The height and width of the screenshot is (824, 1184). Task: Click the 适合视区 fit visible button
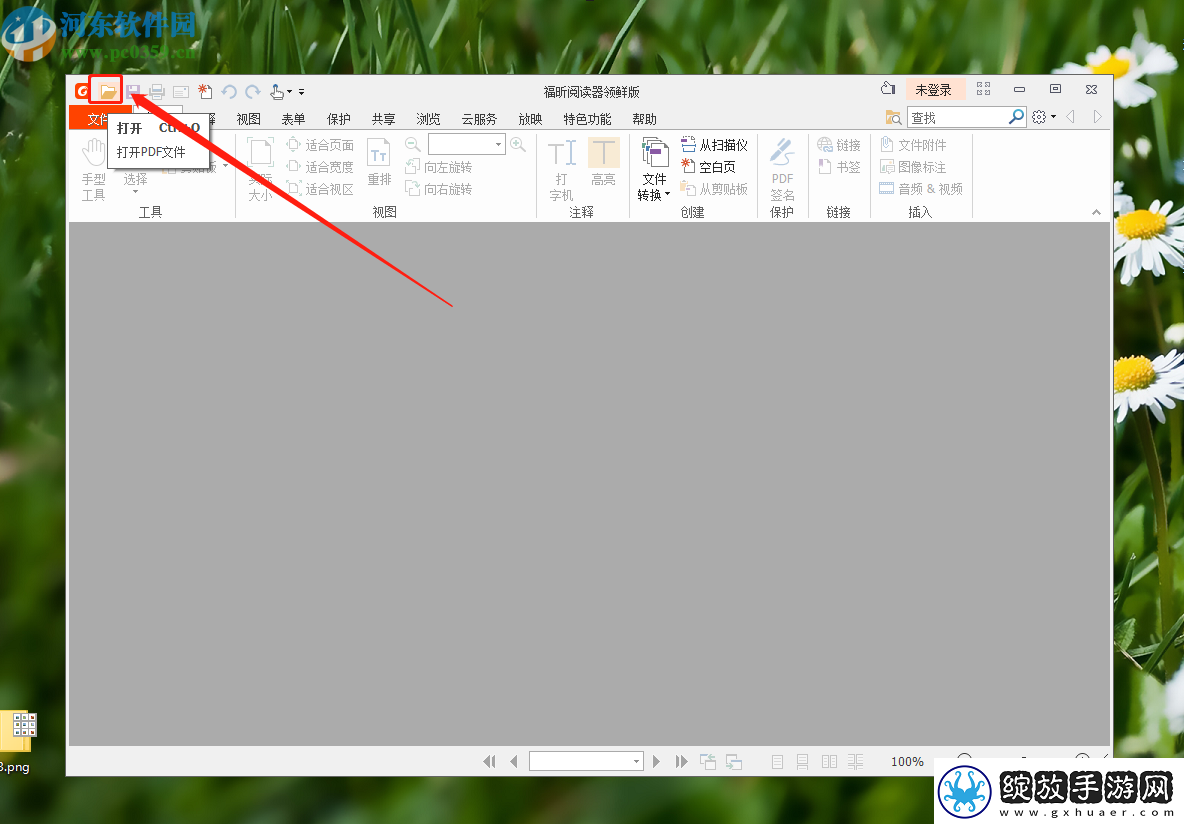320,189
